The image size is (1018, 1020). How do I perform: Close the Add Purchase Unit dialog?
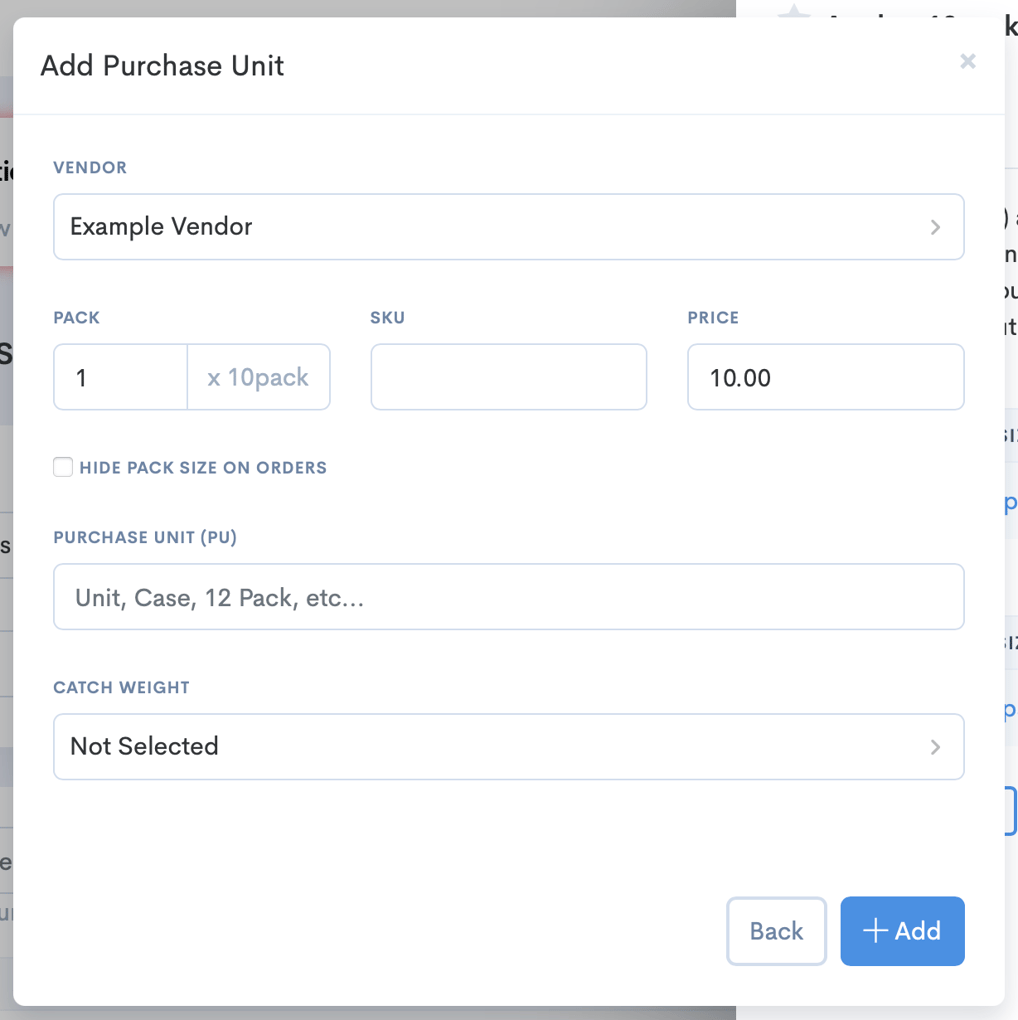[967, 61]
